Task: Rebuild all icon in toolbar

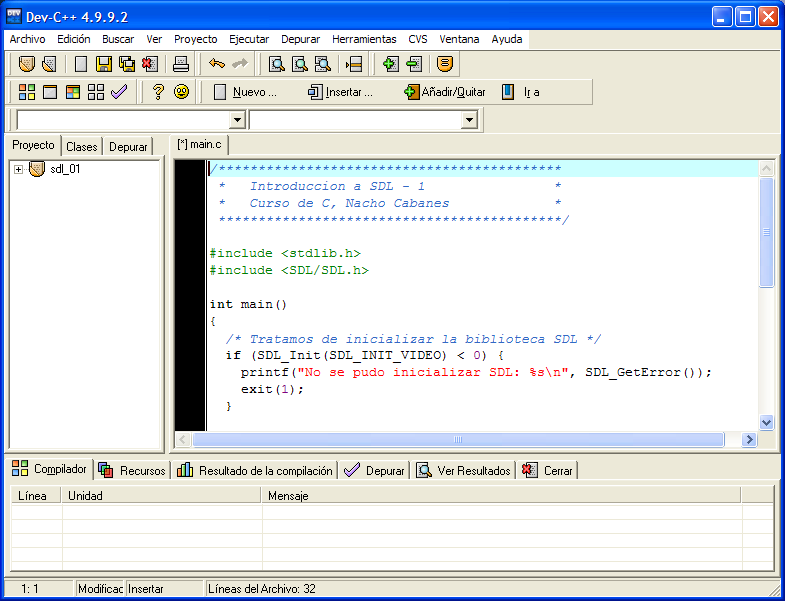Action: click(96, 92)
